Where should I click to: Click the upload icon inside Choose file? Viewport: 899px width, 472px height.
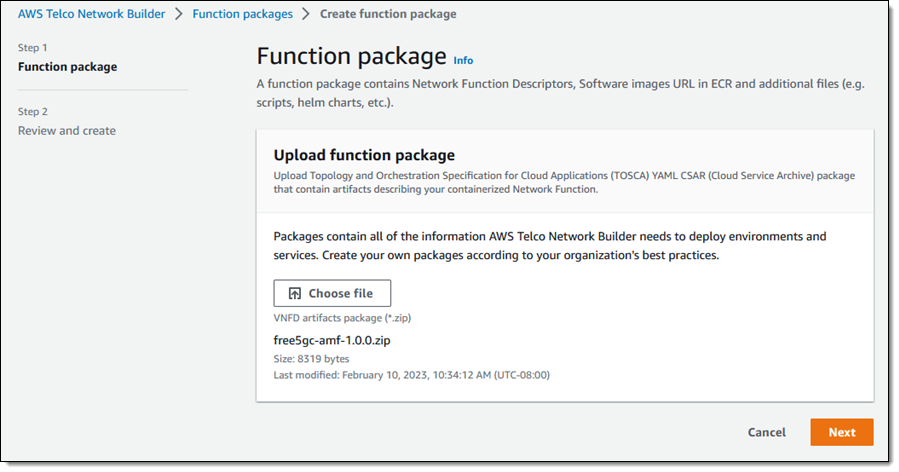tap(294, 294)
